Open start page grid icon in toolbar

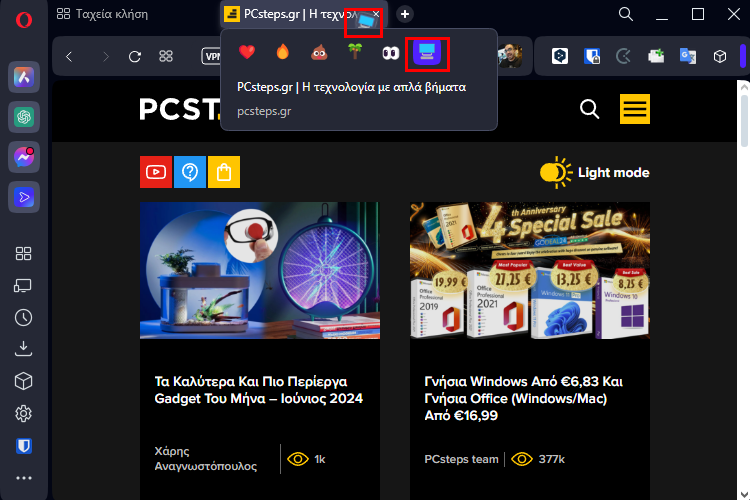[165, 56]
